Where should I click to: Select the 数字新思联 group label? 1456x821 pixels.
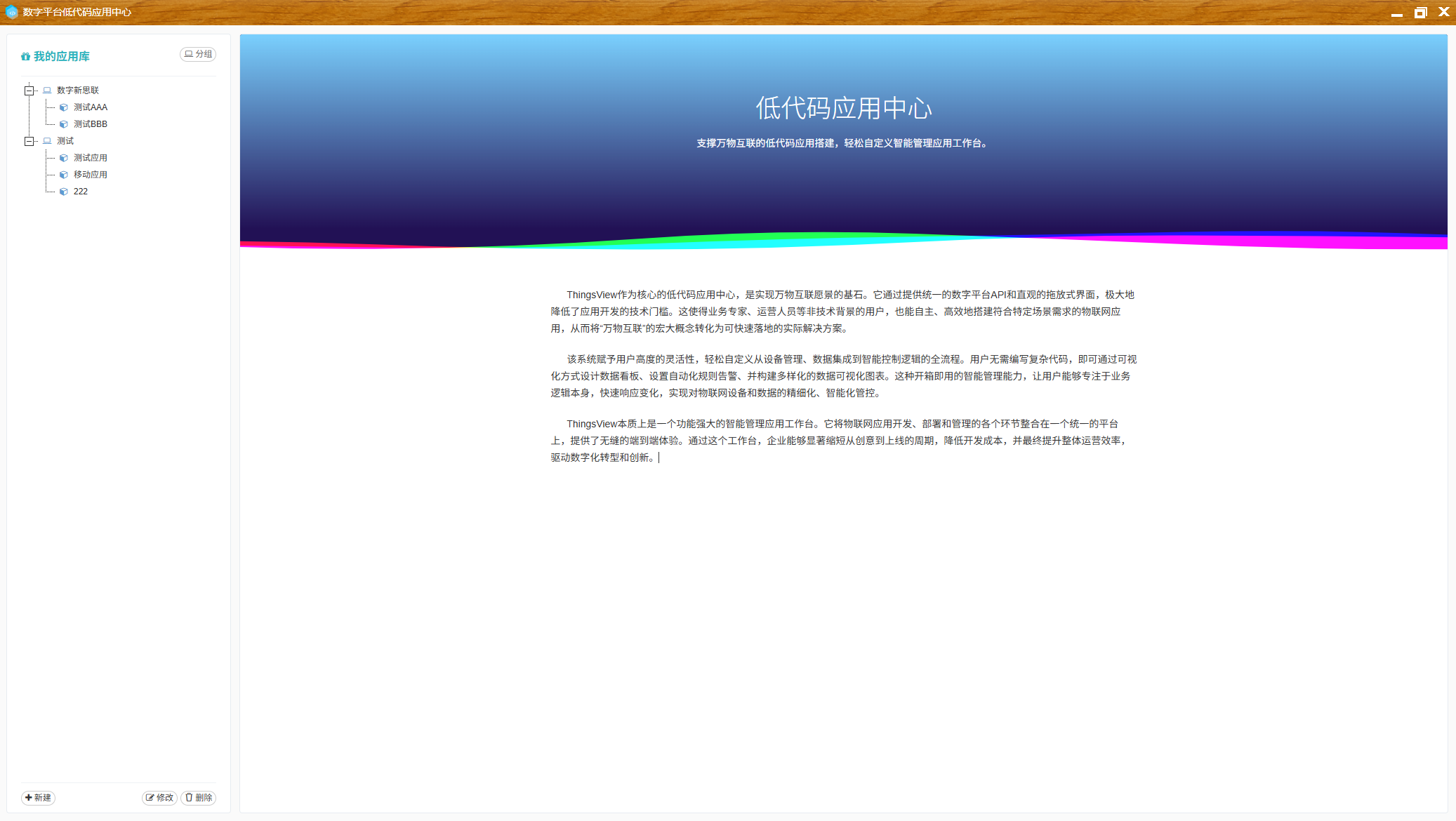(78, 91)
